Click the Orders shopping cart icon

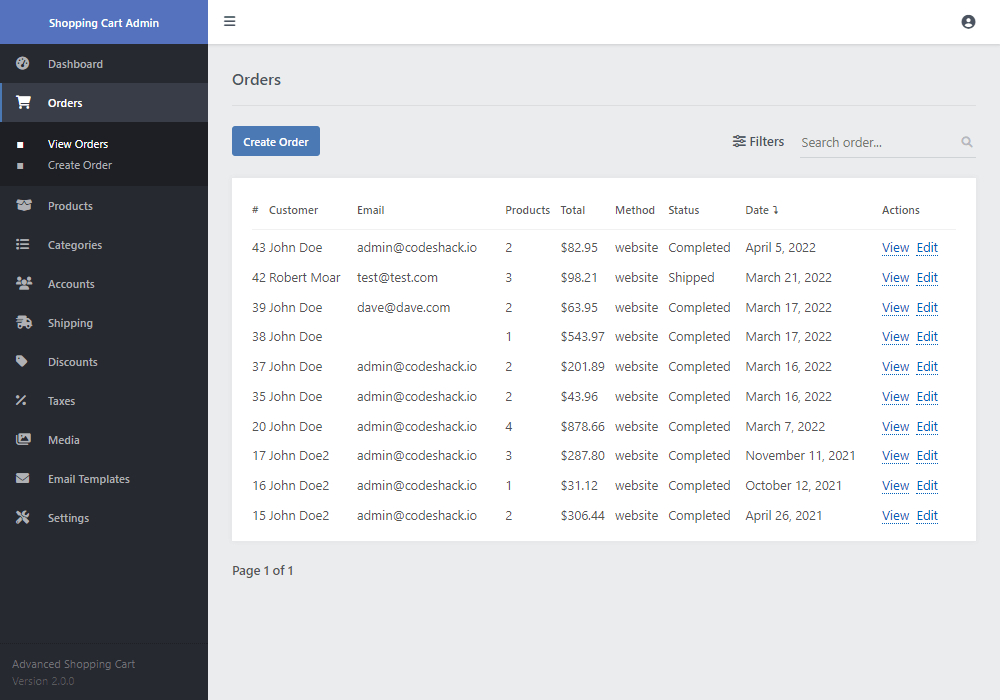tap(24, 102)
